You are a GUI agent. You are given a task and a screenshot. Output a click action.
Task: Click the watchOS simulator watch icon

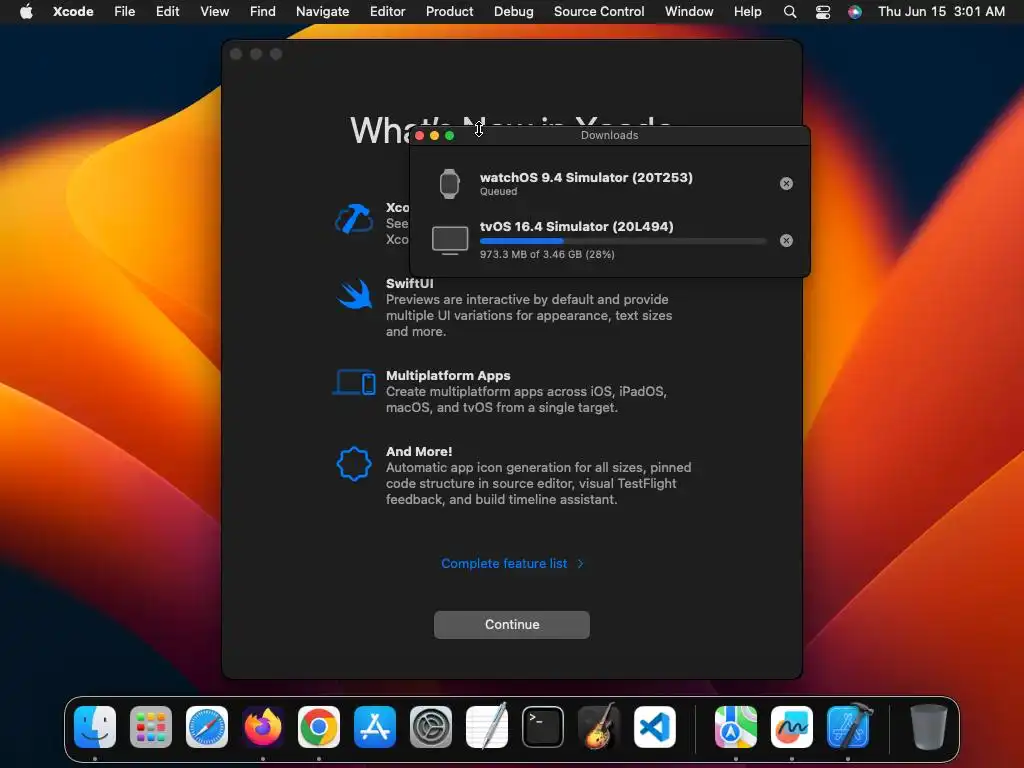tap(449, 184)
